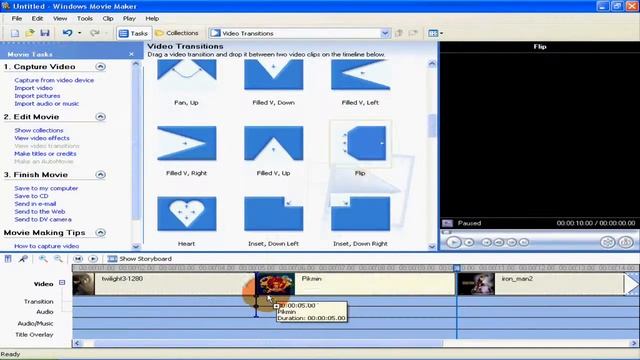Open the Tools menu
Screen dimensions: 640x360
coord(85,18)
